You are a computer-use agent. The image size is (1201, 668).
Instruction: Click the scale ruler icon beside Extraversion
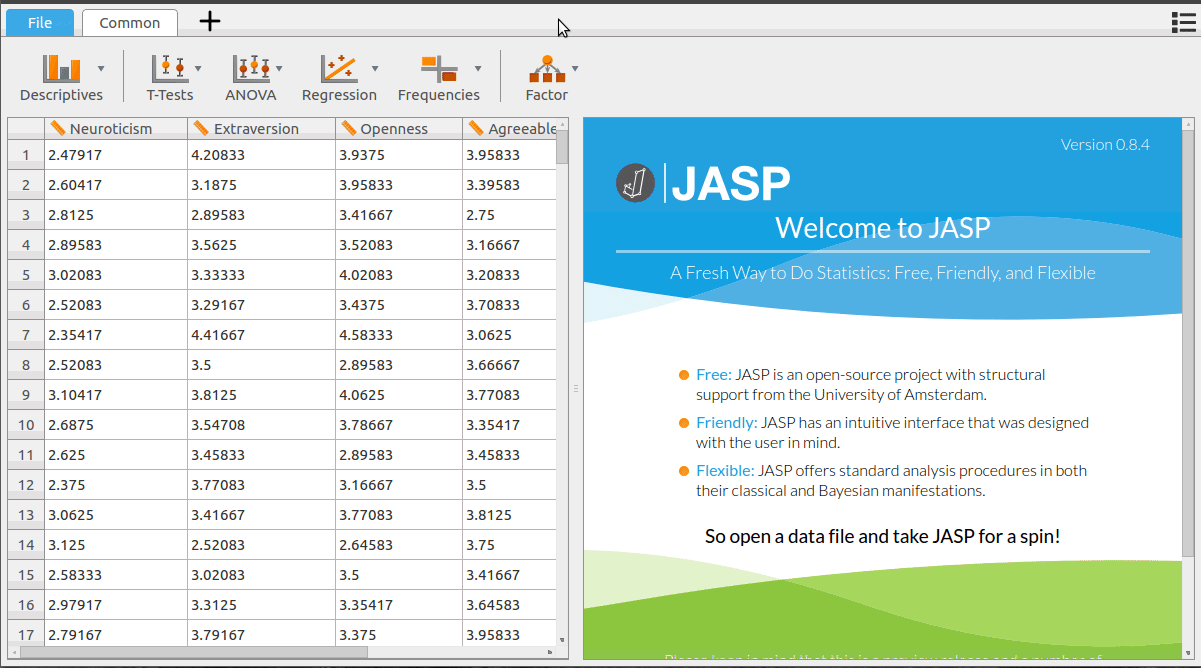pyautogui.click(x=201, y=128)
